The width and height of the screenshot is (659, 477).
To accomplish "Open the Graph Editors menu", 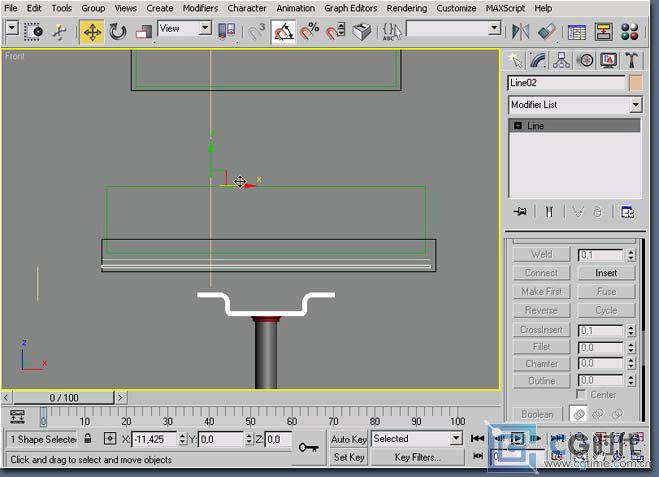I will pos(351,8).
